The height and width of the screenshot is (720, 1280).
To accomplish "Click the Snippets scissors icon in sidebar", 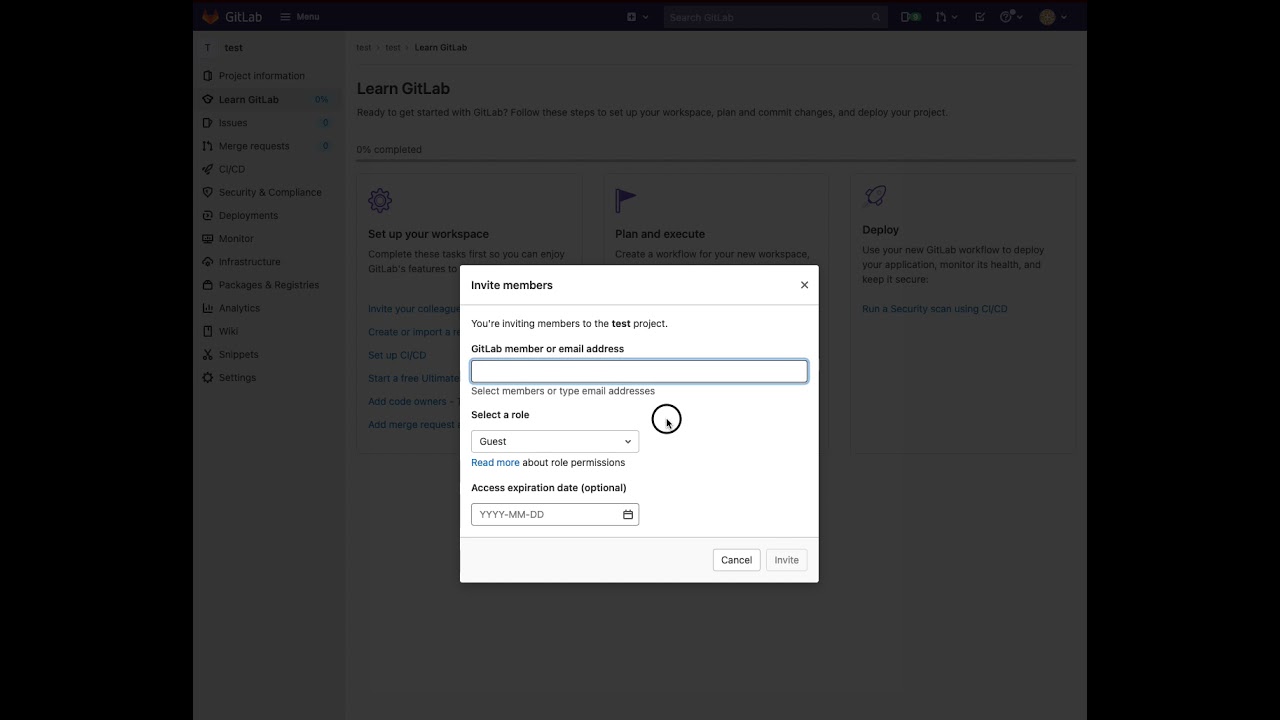I will [208, 355].
